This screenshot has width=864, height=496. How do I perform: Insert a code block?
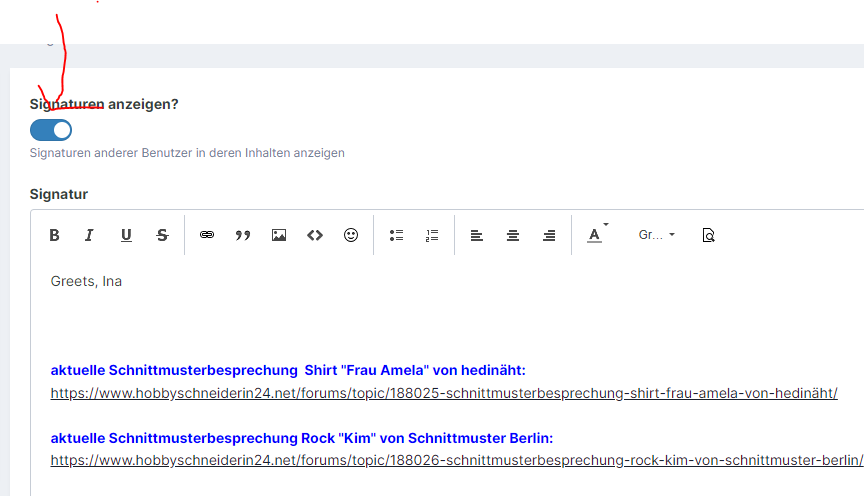315,235
